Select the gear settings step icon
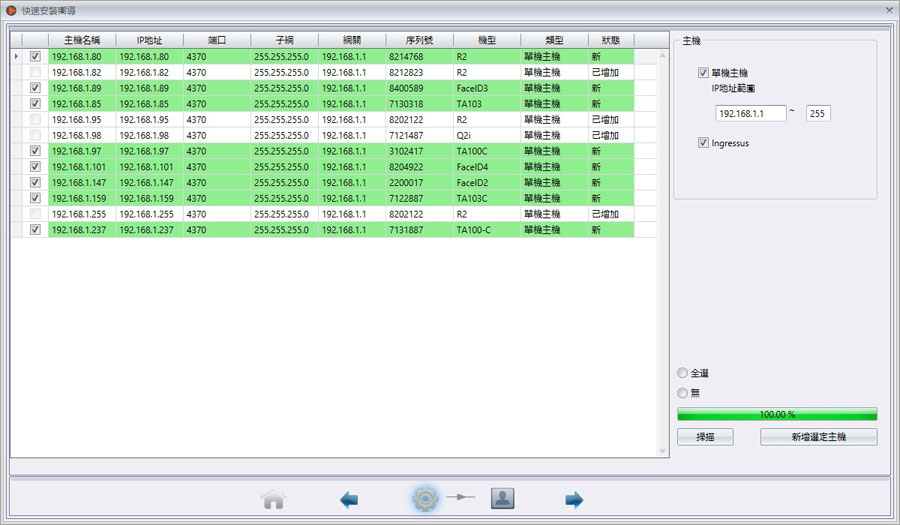This screenshot has height=525, width=900. point(425,498)
